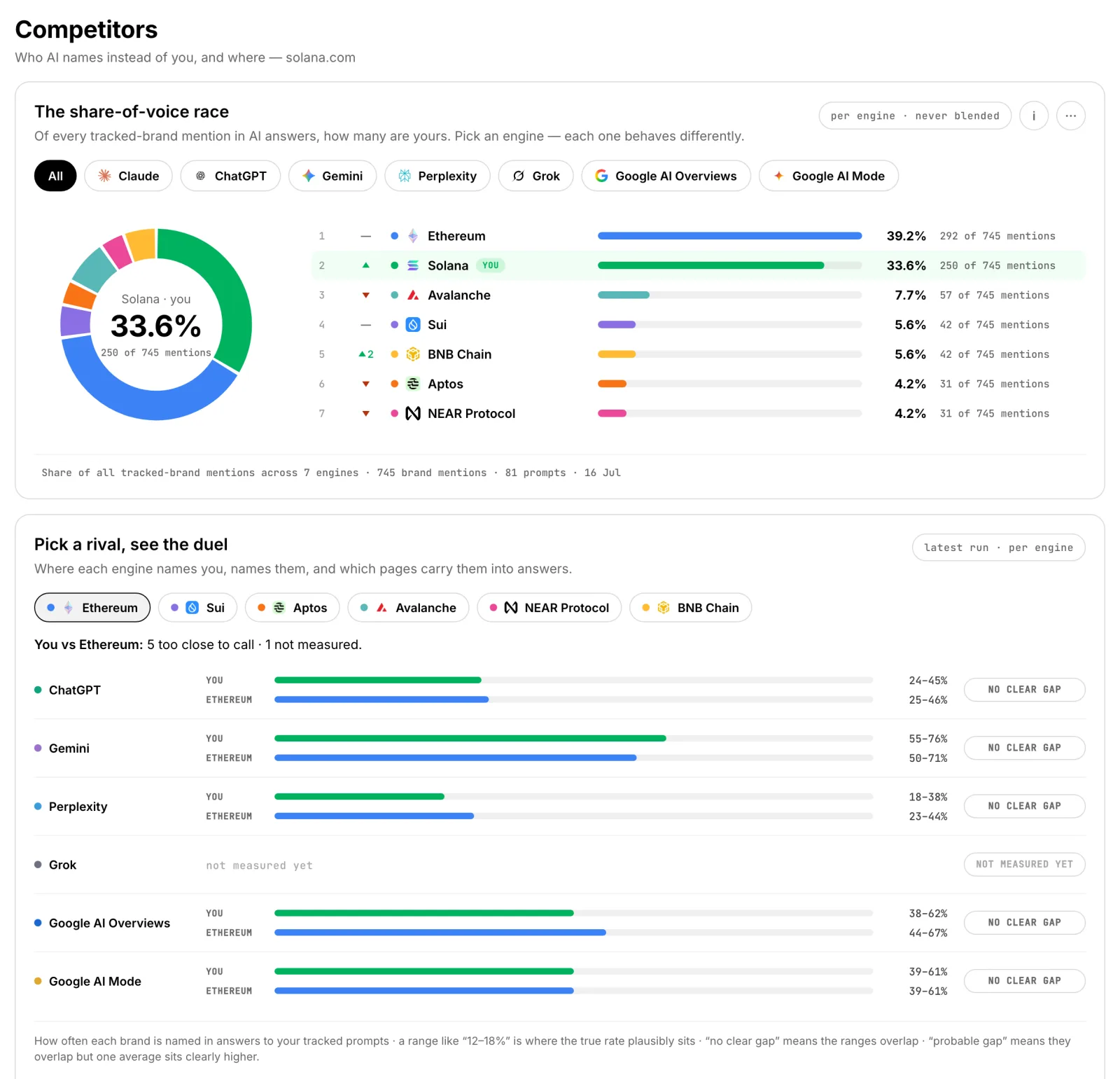
Task: Switch to the Gemini engine tab
Action: pyautogui.click(x=332, y=176)
